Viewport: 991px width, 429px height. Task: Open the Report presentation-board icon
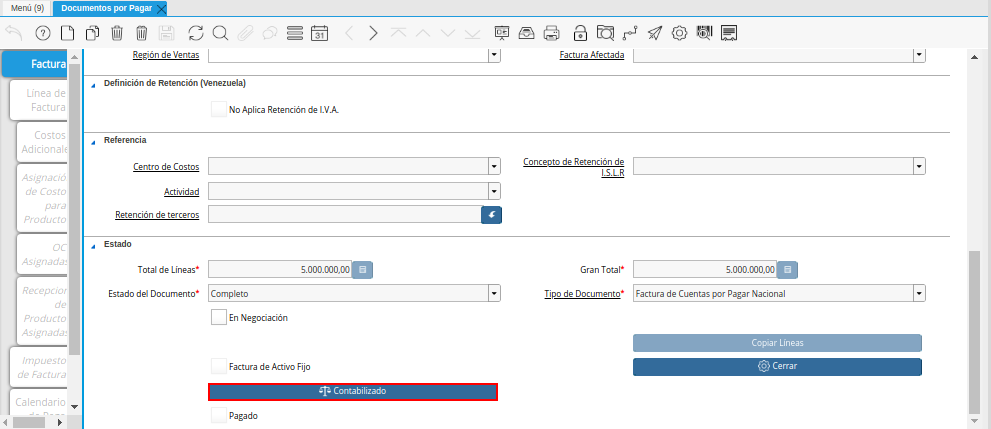click(502, 33)
